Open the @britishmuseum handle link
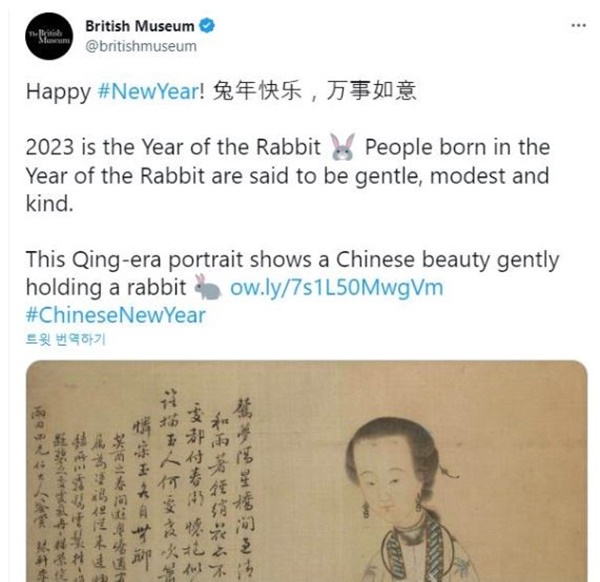Viewport: 600px width, 582px height. (x=141, y=46)
